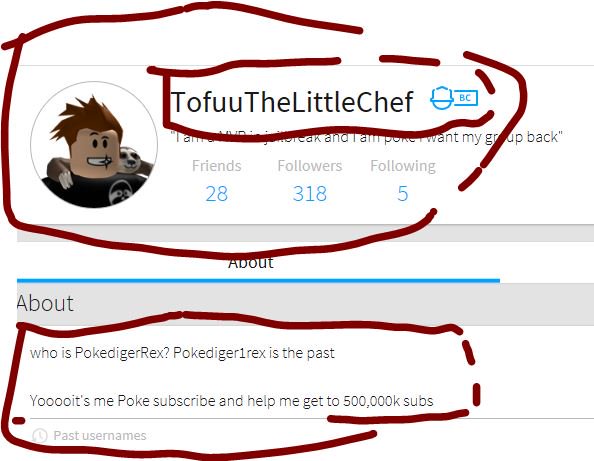This screenshot has width=594, height=461.
Task: Click the avatar's spiky brown hair
Action: click(88, 116)
